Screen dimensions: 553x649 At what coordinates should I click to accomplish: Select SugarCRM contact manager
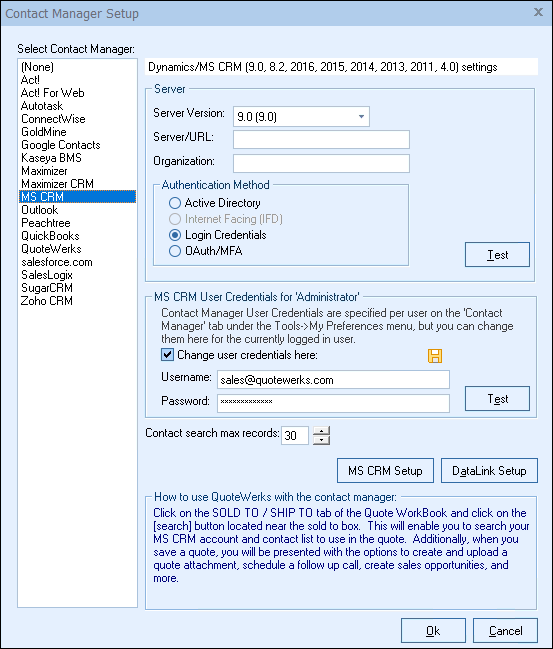(x=77, y=288)
